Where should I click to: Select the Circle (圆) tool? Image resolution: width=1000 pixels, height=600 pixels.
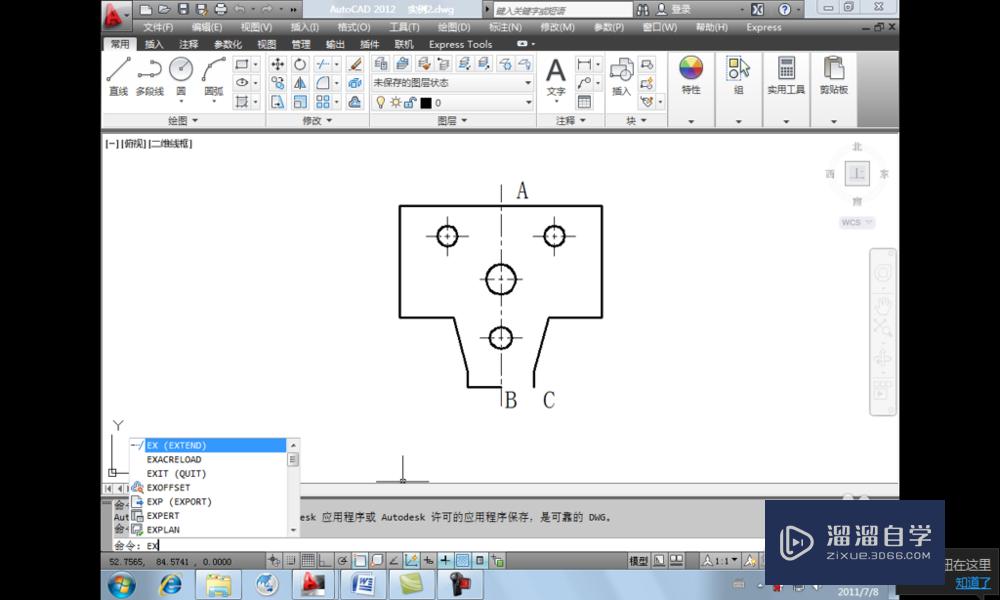182,68
